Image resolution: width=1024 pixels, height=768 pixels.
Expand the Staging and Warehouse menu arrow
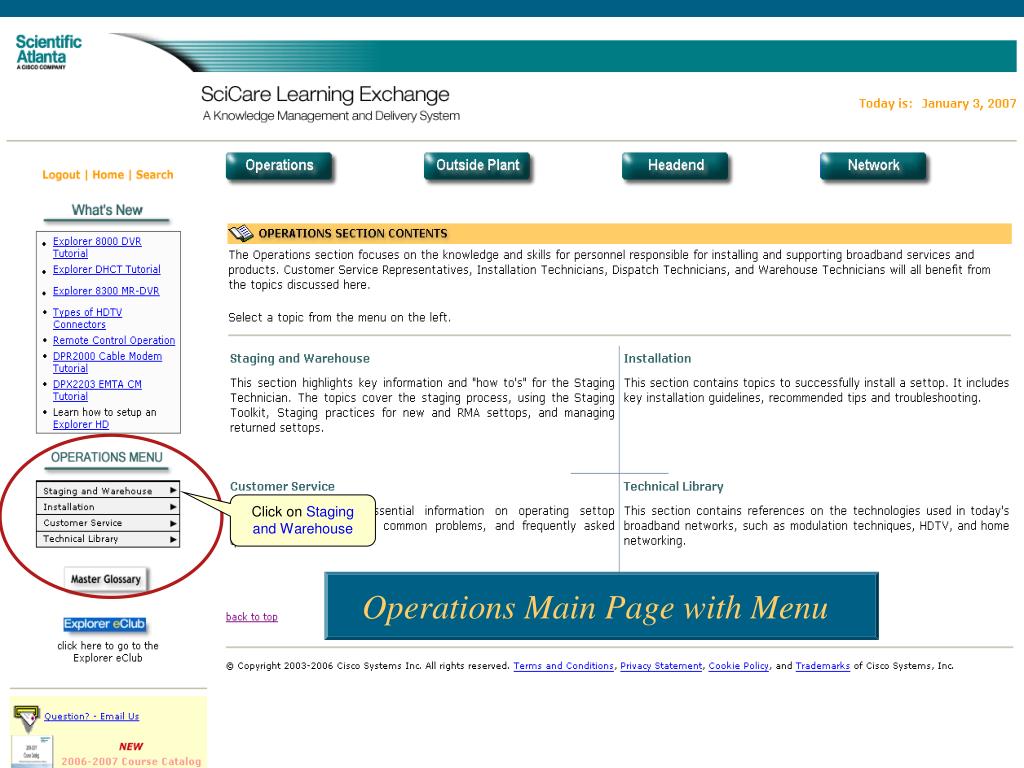[173, 490]
